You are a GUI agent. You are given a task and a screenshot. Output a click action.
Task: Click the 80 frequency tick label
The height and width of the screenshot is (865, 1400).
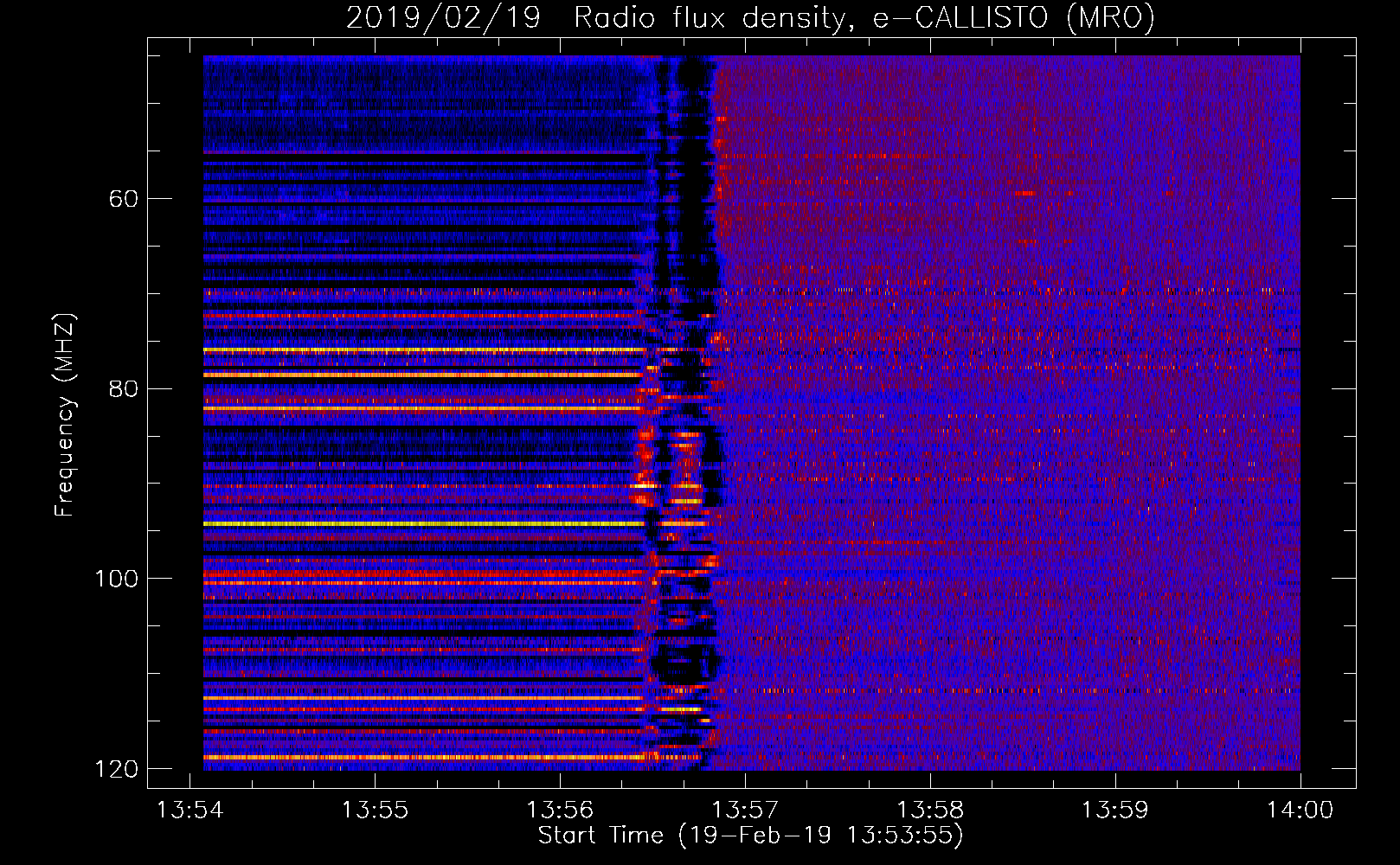123,388
